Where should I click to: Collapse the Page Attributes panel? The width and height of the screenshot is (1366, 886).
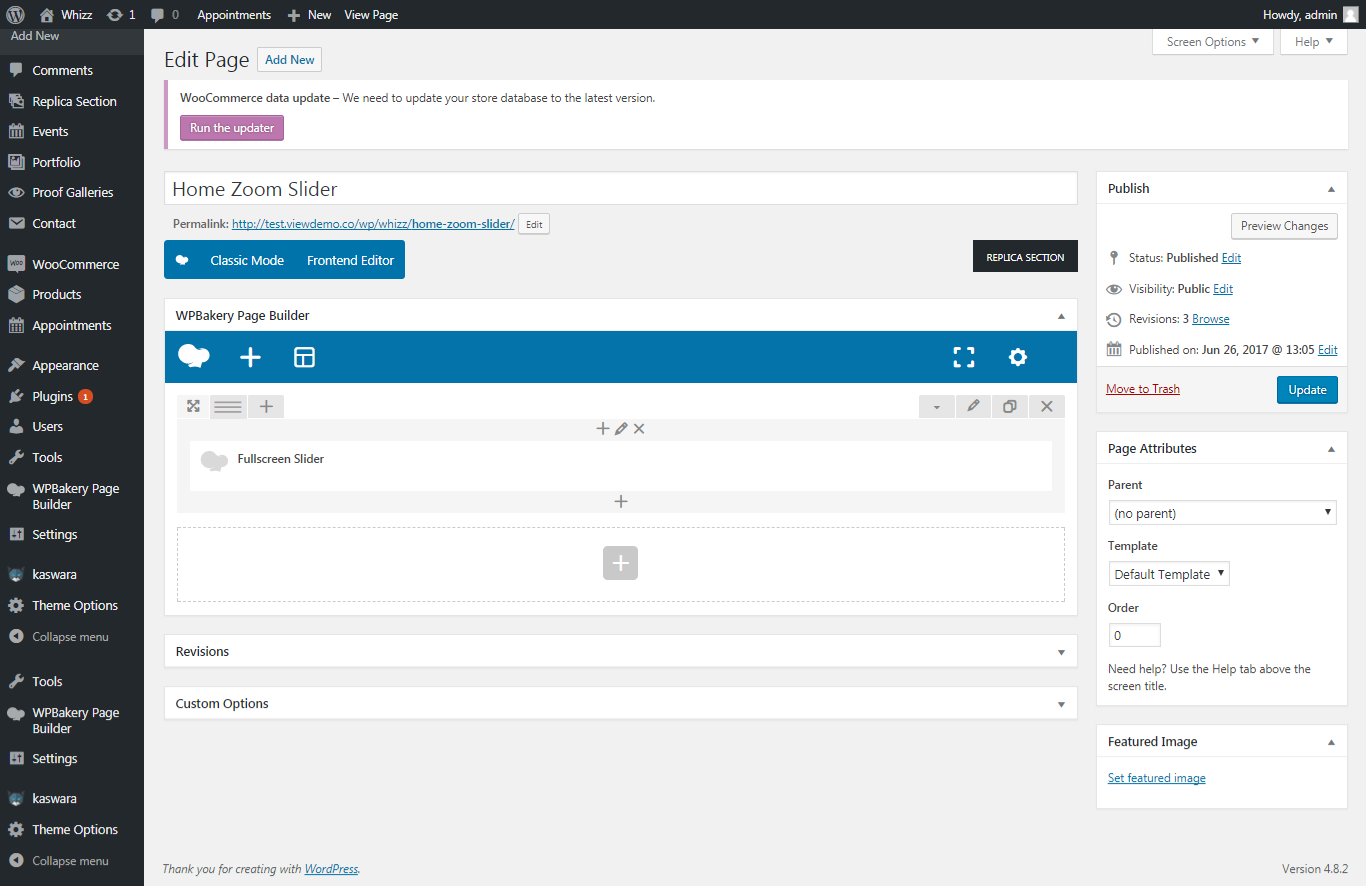click(x=1331, y=448)
